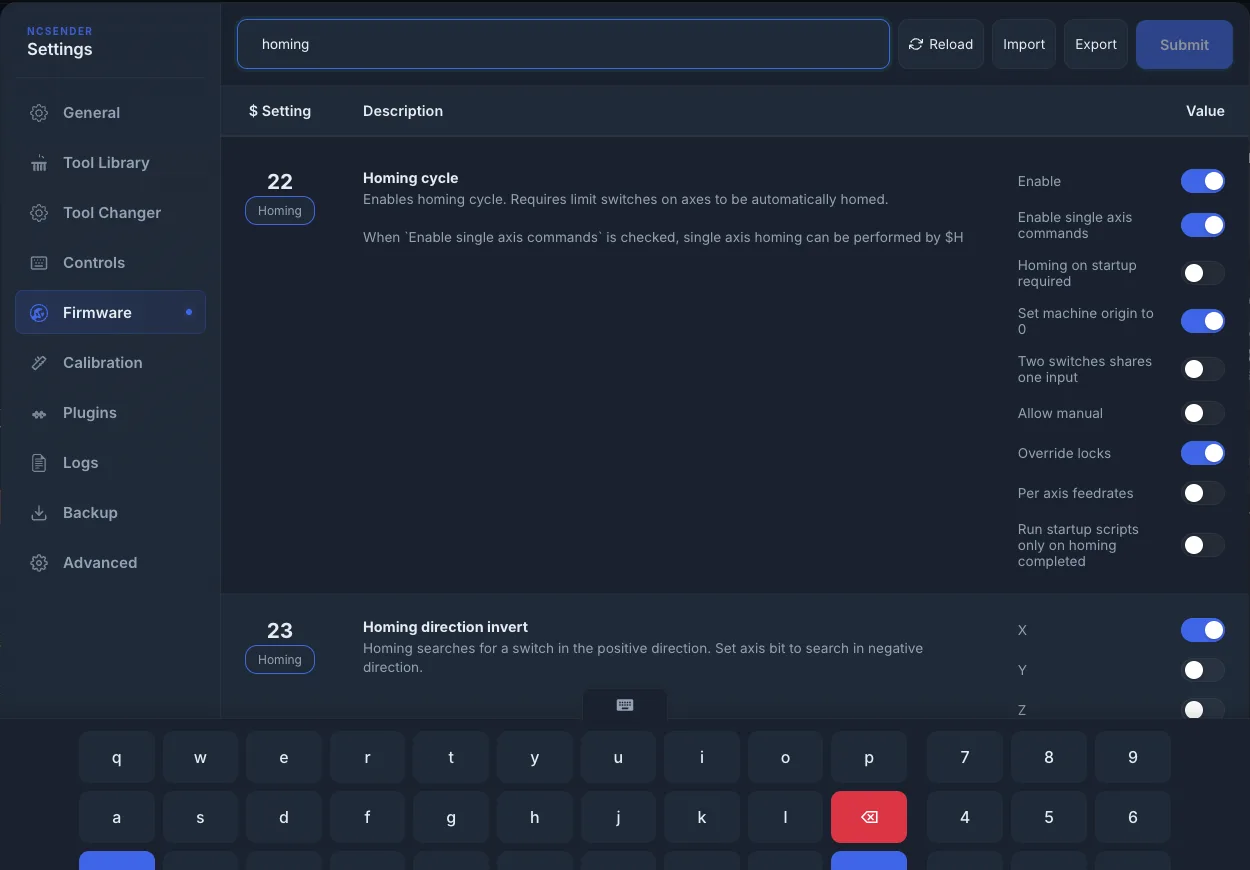Tap the 'y' key on virtual keyboard
Viewport: 1250px width, 870px height.
click(x=534, y=757)
